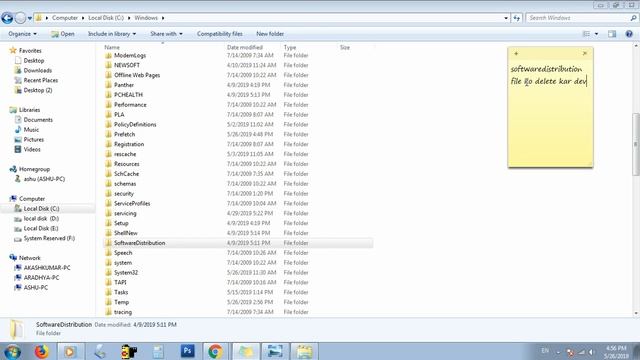Open the taskbar clock and date
The image size is (640, 360).
(x=616, y=352)
